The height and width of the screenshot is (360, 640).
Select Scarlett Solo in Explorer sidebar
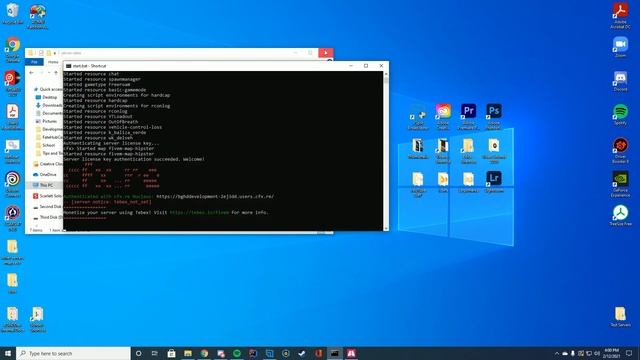tap(48, 196)
